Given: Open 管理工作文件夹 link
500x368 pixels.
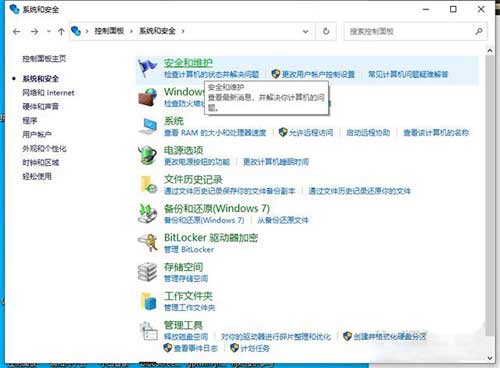Looking at the screenshot, I should [189, 307].
